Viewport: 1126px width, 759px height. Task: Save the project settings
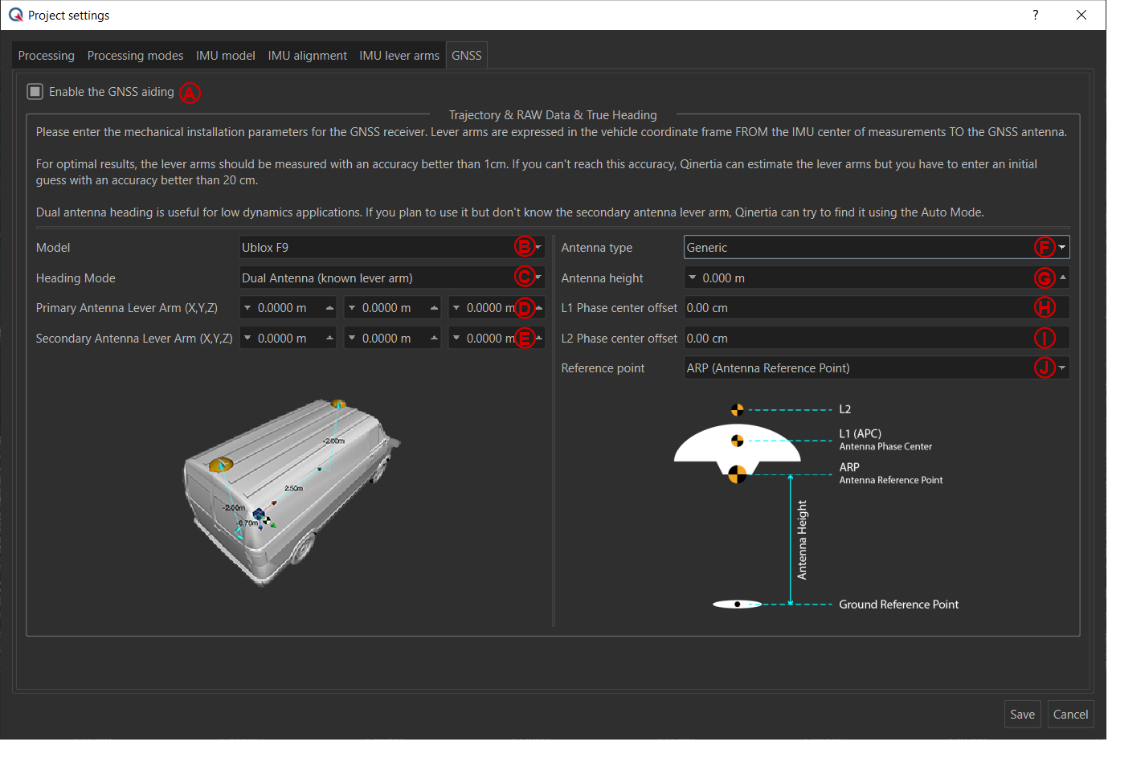1022,714
